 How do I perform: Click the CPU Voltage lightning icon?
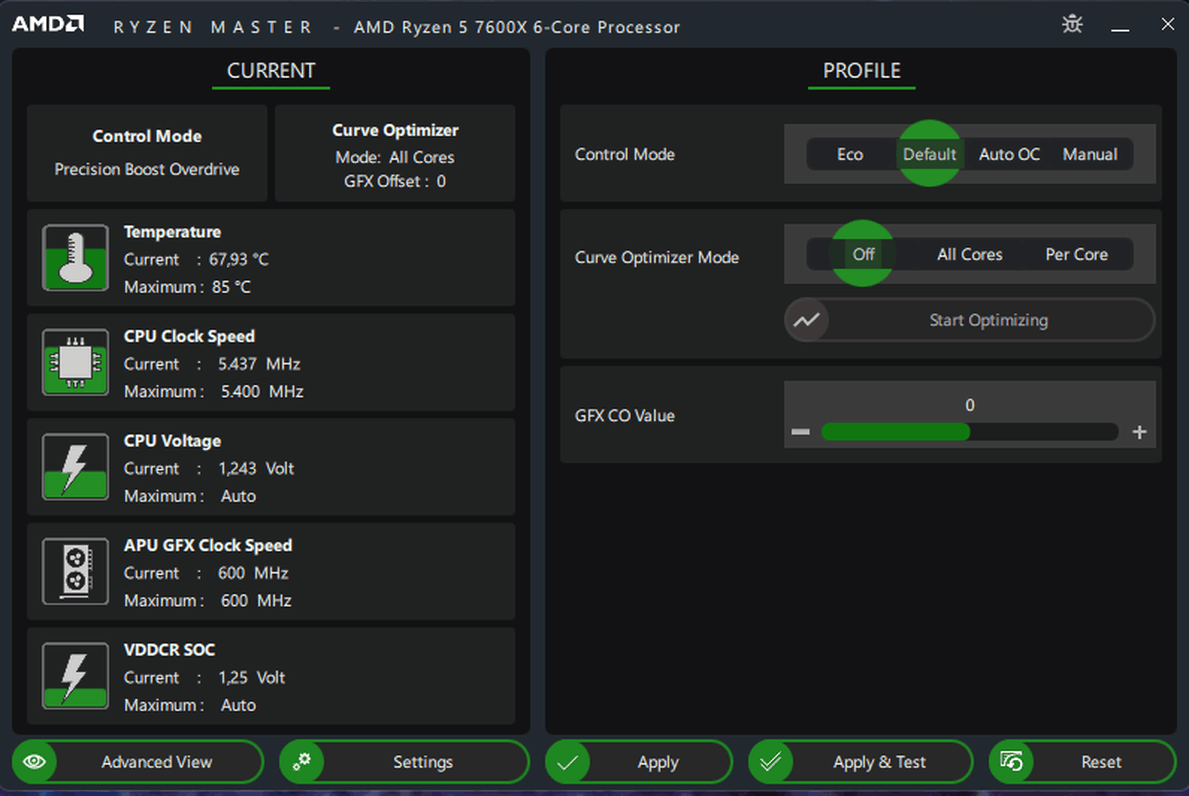pyautogui.click(x=75, y=467)
